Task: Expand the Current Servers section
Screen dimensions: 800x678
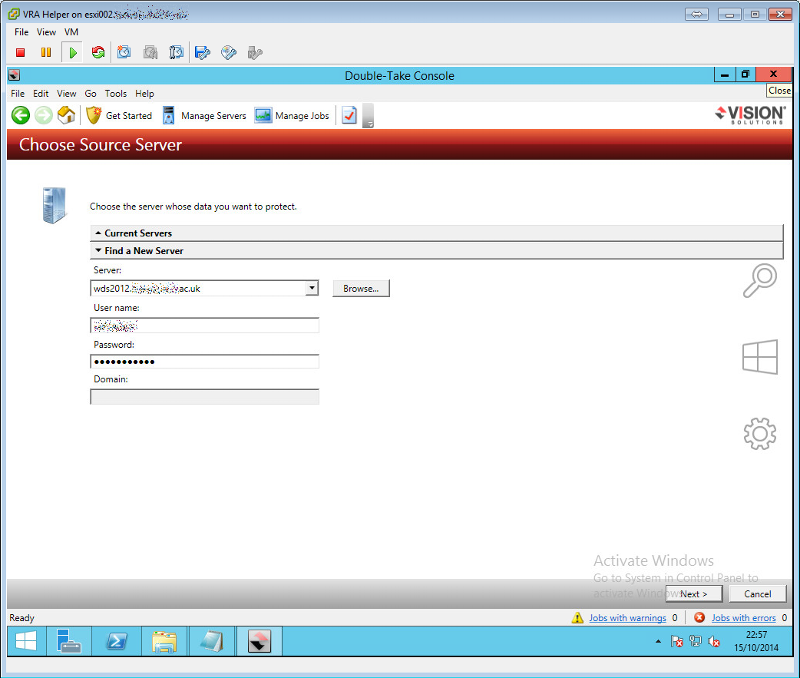Action: pos(436,233)
